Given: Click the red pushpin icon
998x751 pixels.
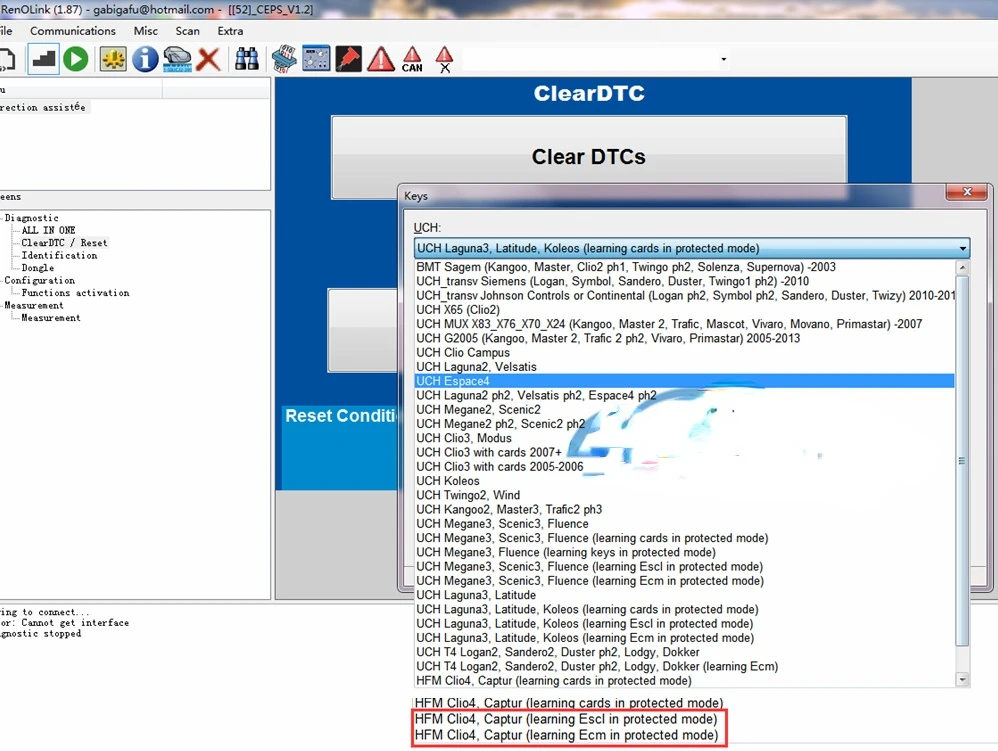Looking at the screenshot, I should click(348, 59).
